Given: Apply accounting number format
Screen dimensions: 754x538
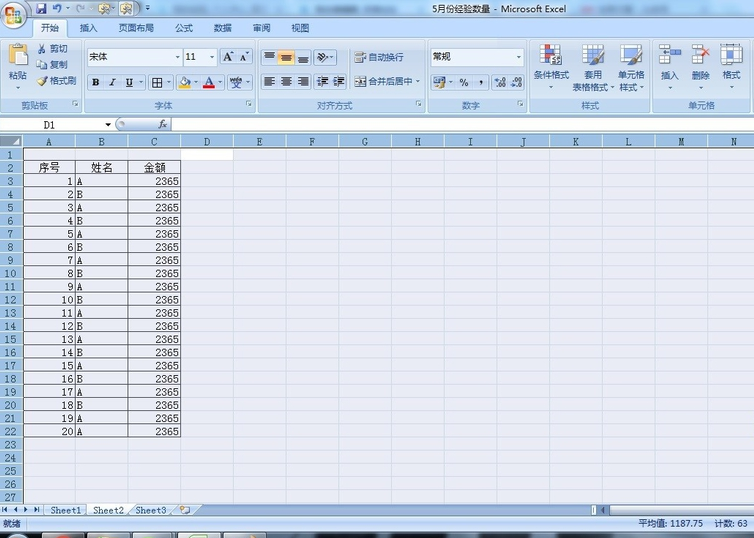Looking at the screenshot, I should tap(439, 83).
